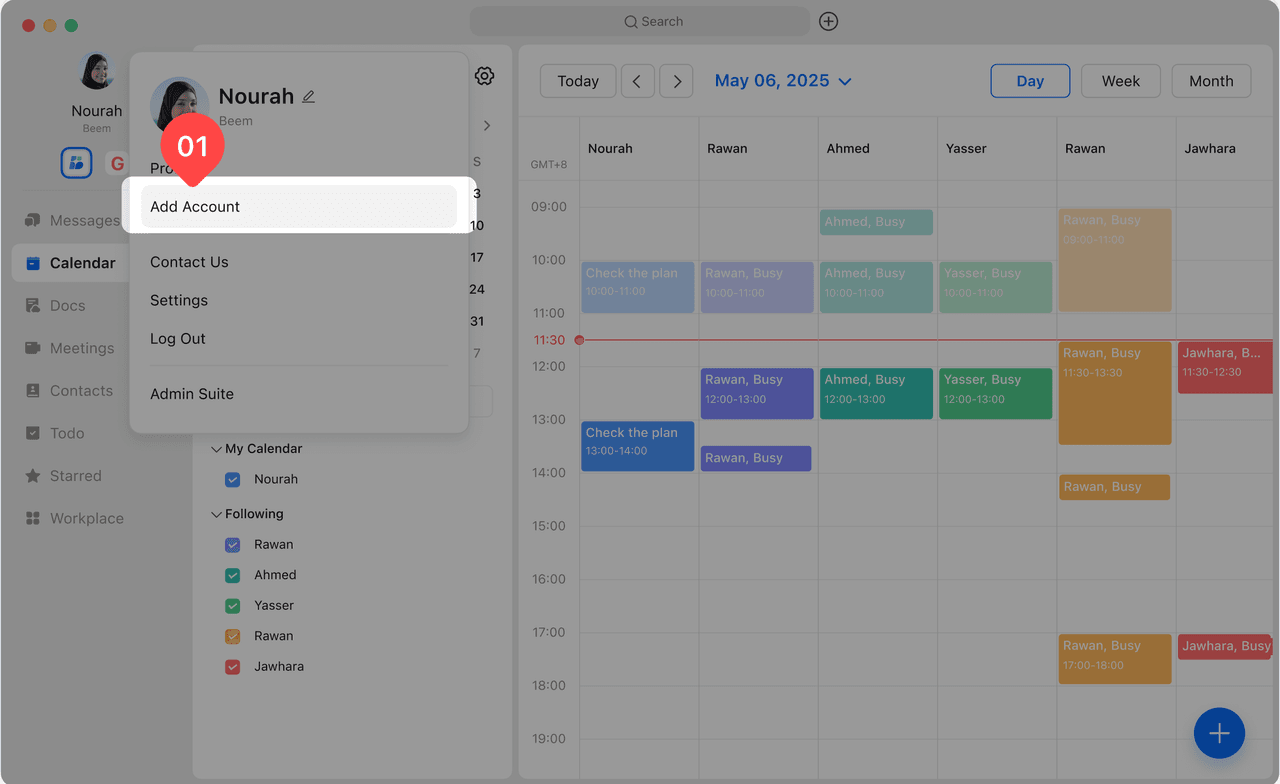Open Starred in the sidebar
Viewport: 1280px width, 784px height.
(75, 476)
